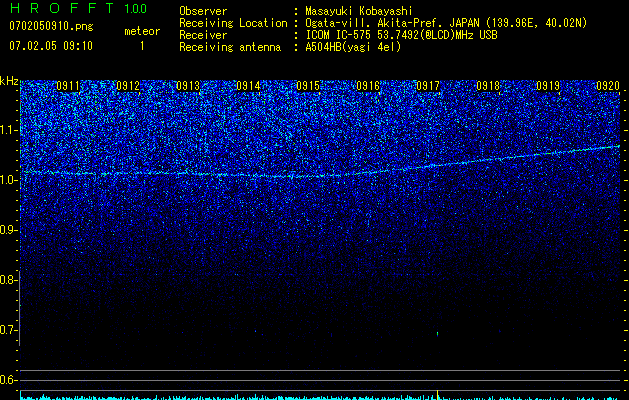Click the 0911 time marker
629x400 pixels.
pos(68,86)
